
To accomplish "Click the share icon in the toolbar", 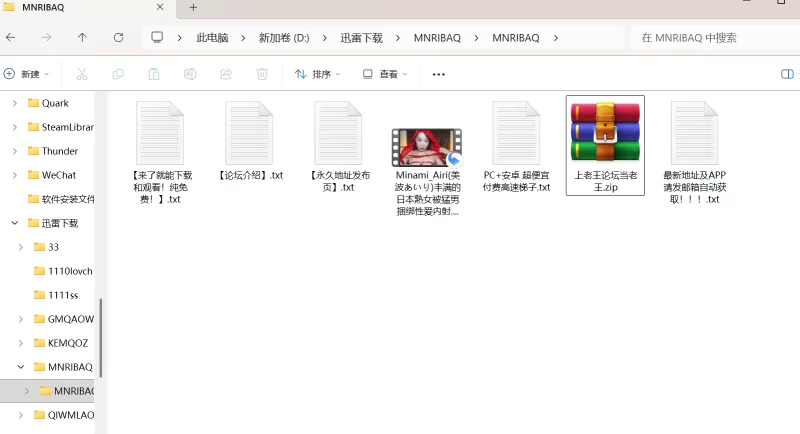I will point(226,74).
